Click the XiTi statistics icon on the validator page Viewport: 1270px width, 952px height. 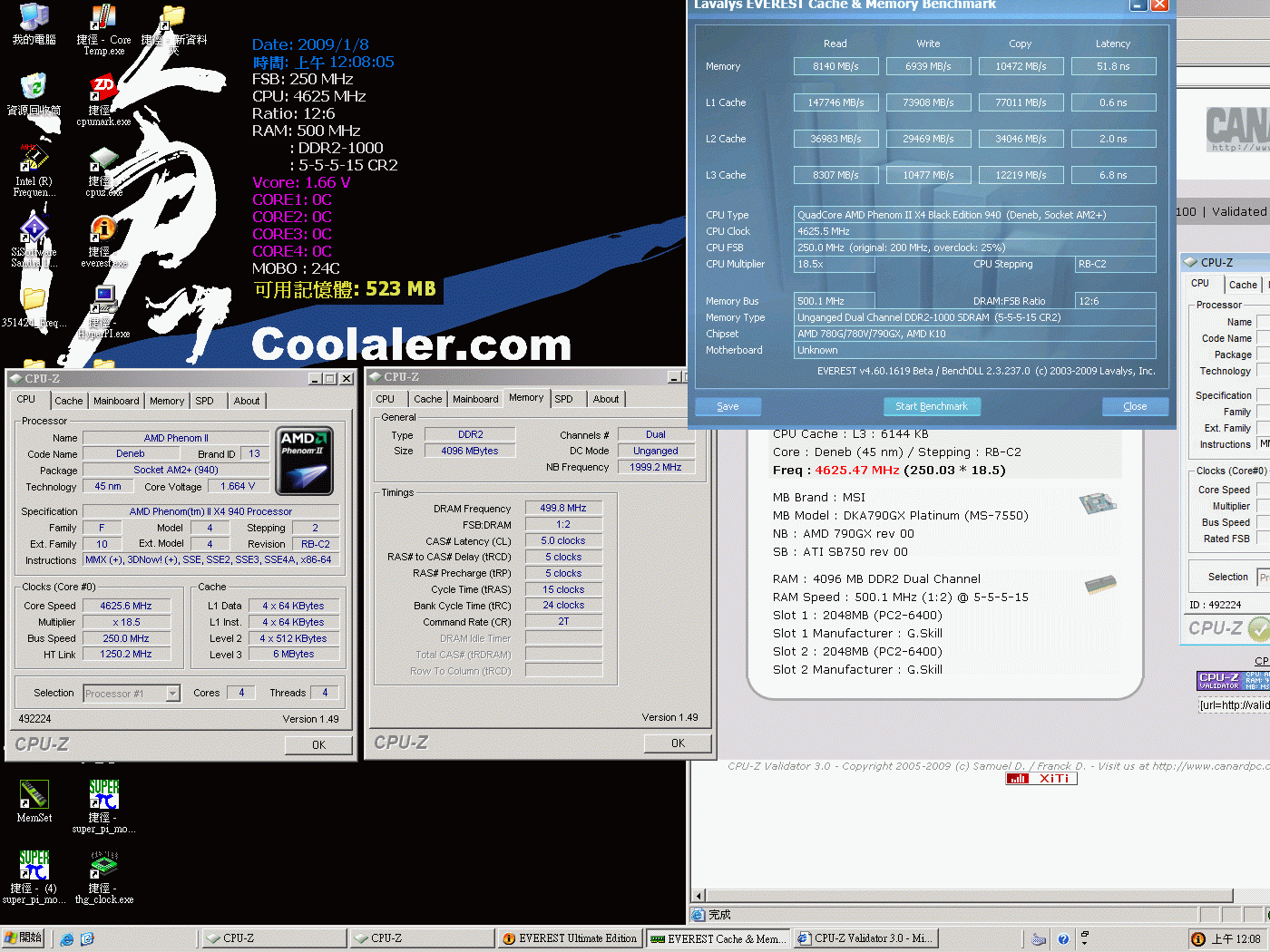(1041, 779)
